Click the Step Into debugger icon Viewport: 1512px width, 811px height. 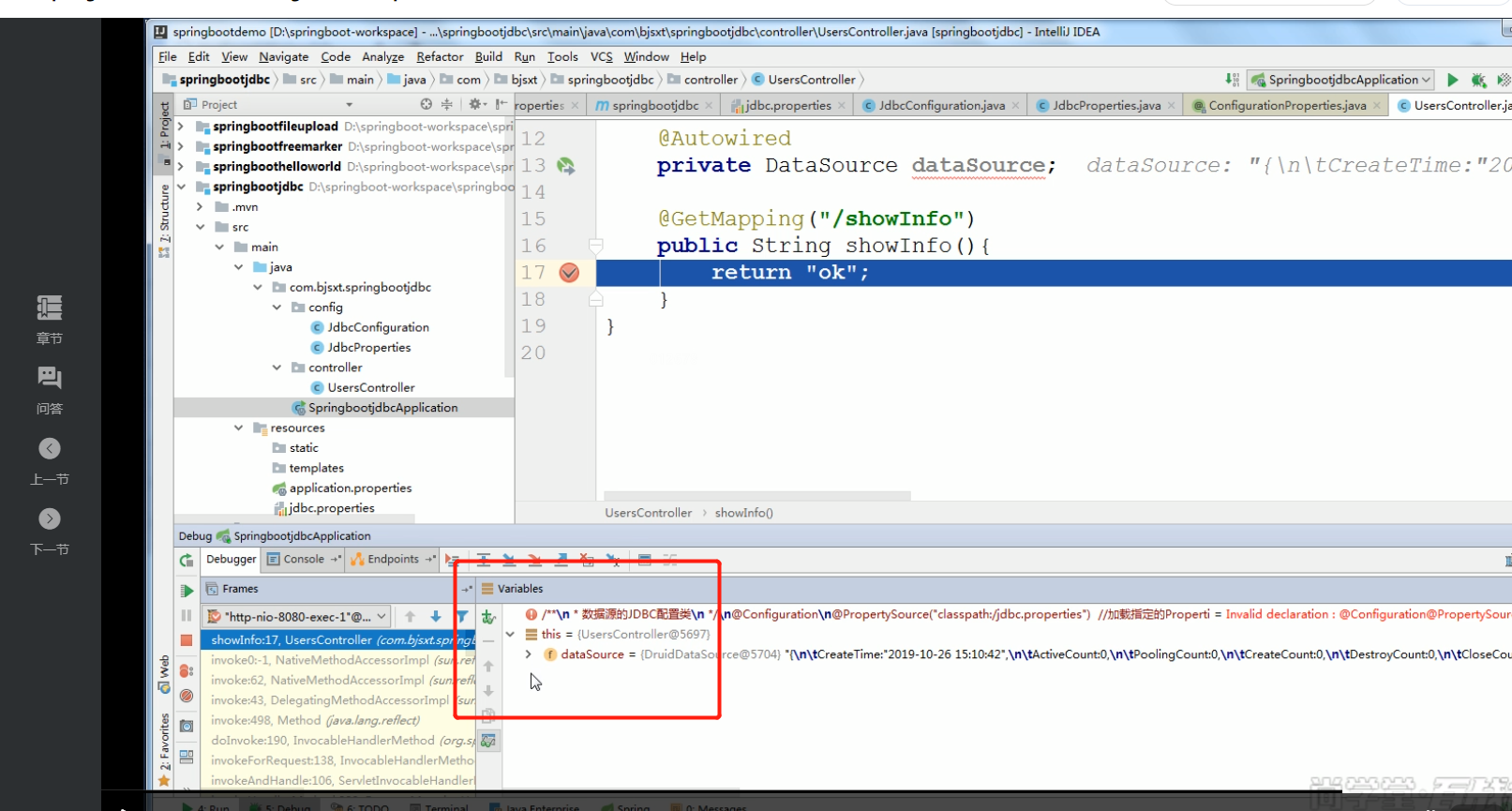coord(509,560)
